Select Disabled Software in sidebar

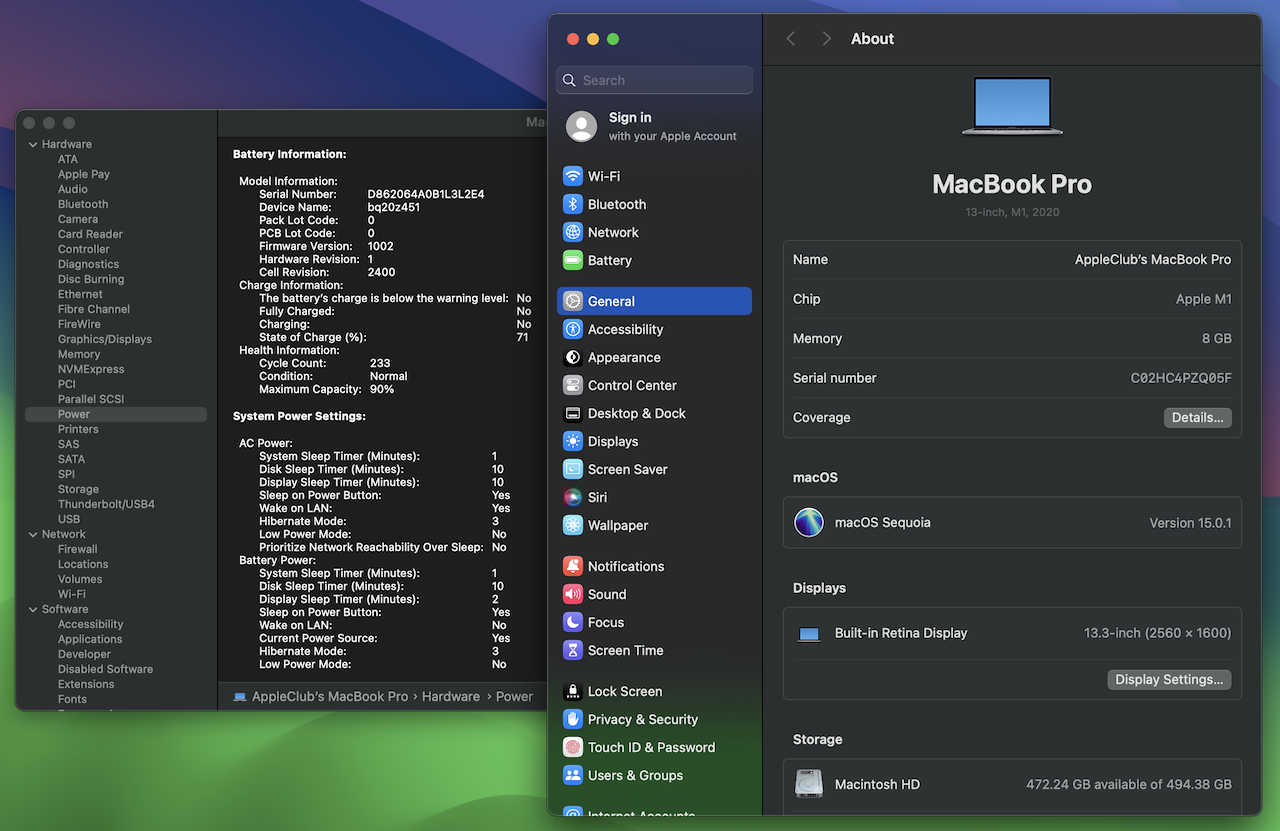click(105, 669)
